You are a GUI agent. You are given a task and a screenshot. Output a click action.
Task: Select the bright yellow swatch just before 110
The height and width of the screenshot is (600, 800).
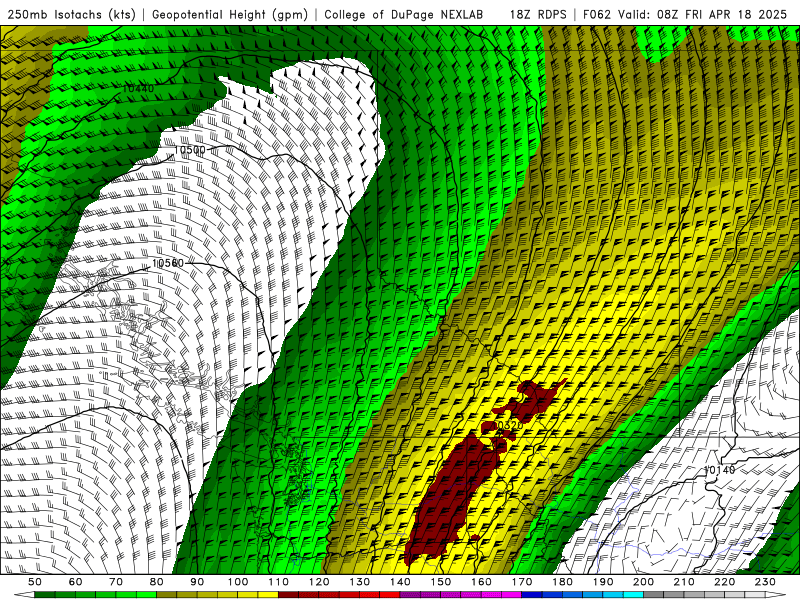(268, 595)
